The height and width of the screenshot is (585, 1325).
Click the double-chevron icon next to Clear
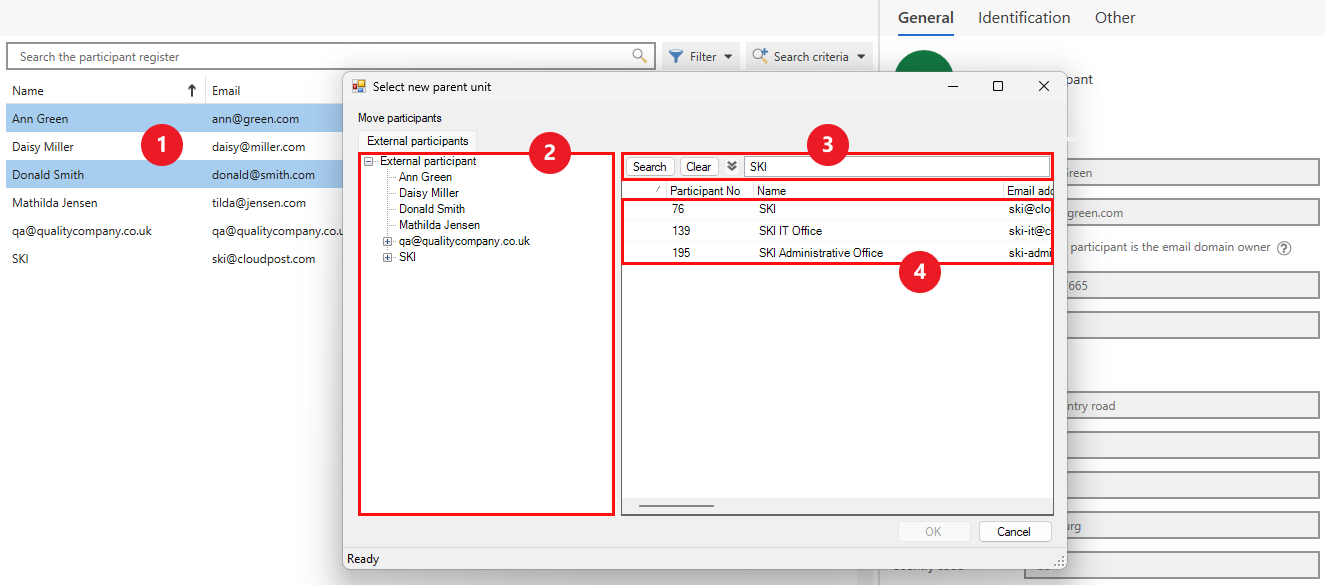731,167
